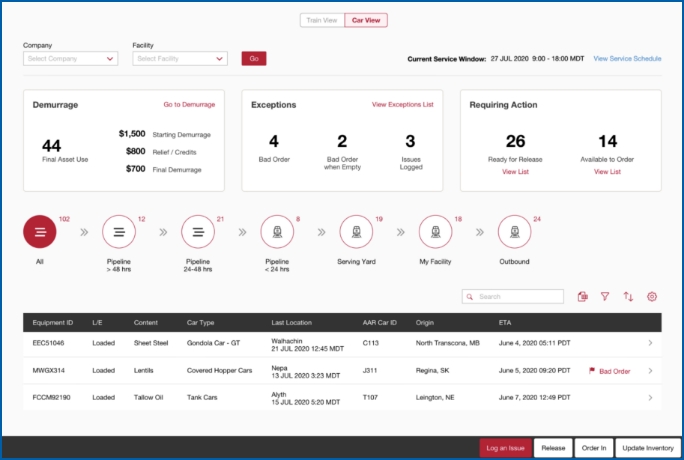Viewport: 684px width, 460px height.
Task: Open View Exceptions List link
Action: coord(403,105)
